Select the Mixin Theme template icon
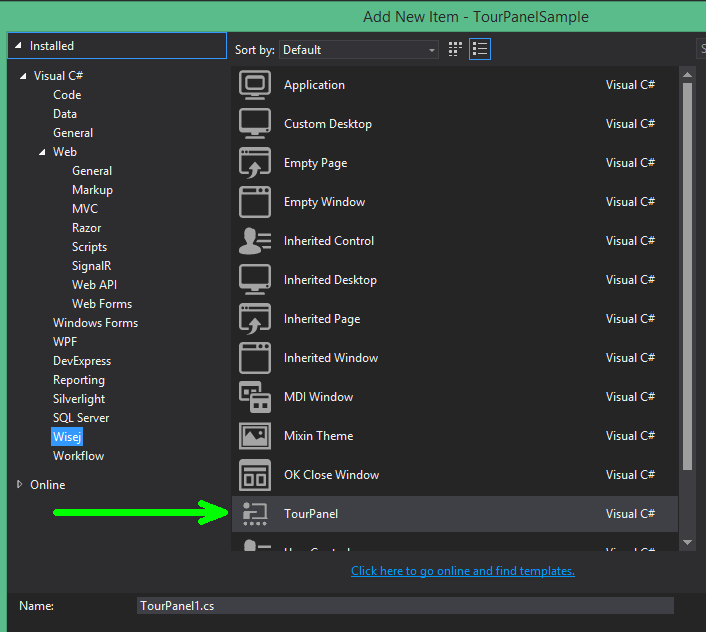The height and width of the screenshot is (632, 706). click(255, 436)
